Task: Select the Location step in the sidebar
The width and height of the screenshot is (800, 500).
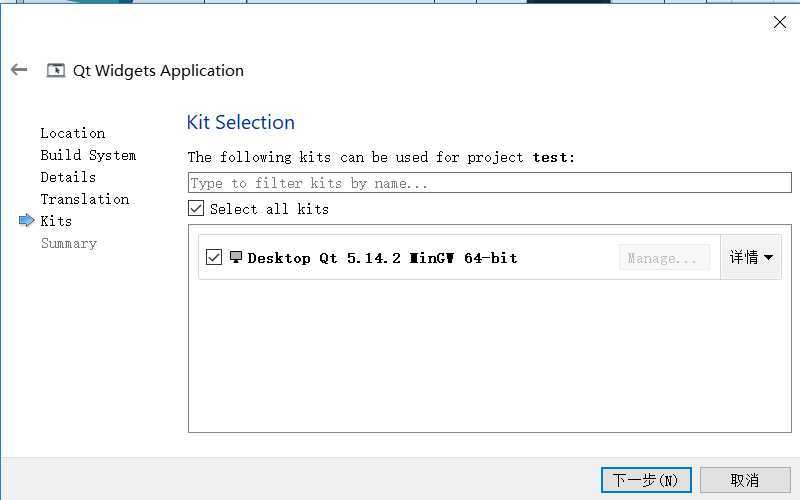Action: (73, 133)
